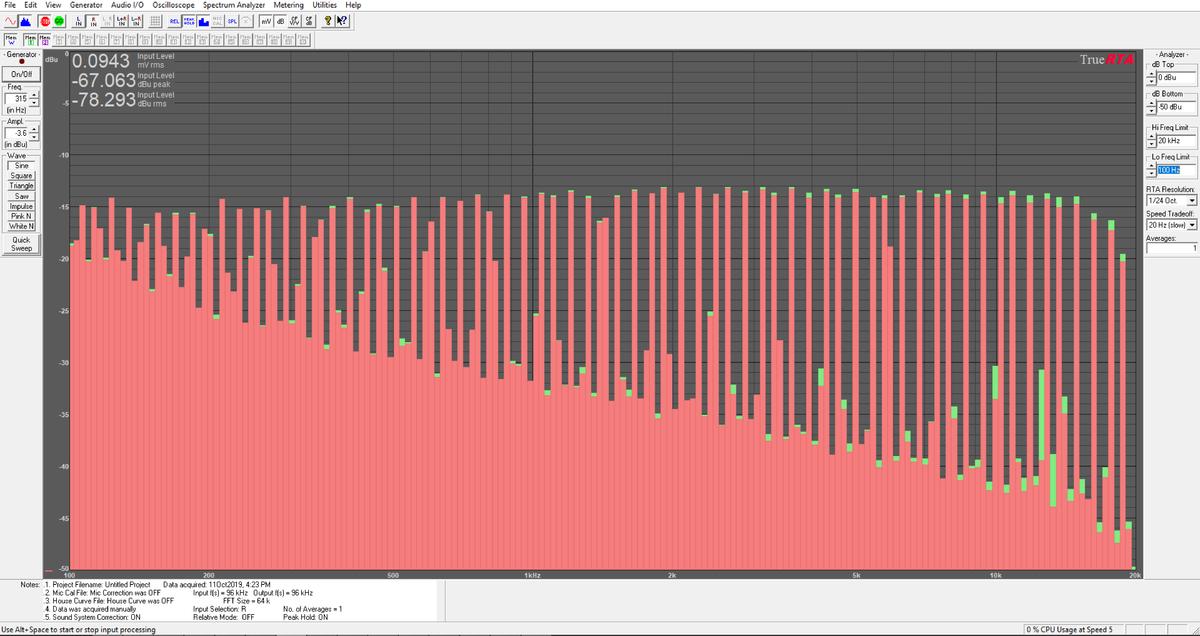The width and height of the screenshot is (1200, 636).
Task: Select the White N noise waveform
Action: click(x=21, y=226)
